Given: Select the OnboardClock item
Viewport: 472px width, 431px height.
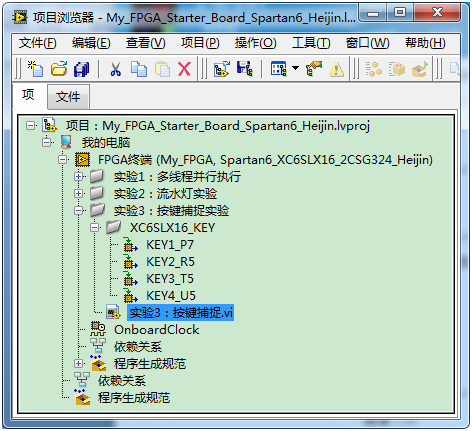Looking at the screenshot, I should point(156,330).
